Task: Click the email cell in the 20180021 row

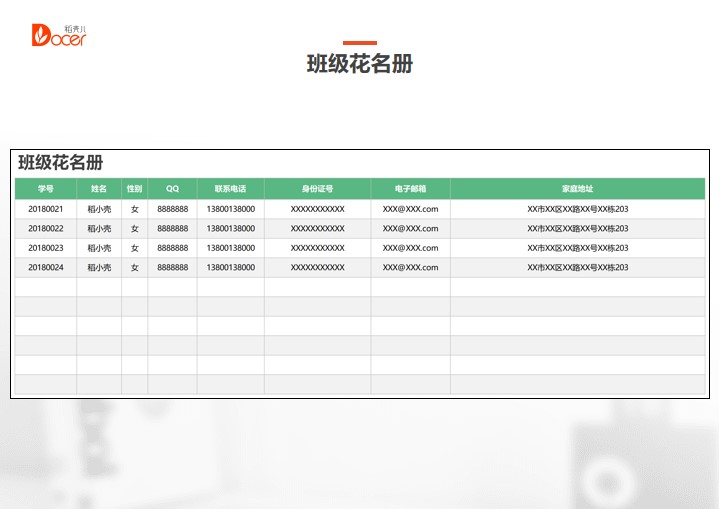Action: pos(410,209)
